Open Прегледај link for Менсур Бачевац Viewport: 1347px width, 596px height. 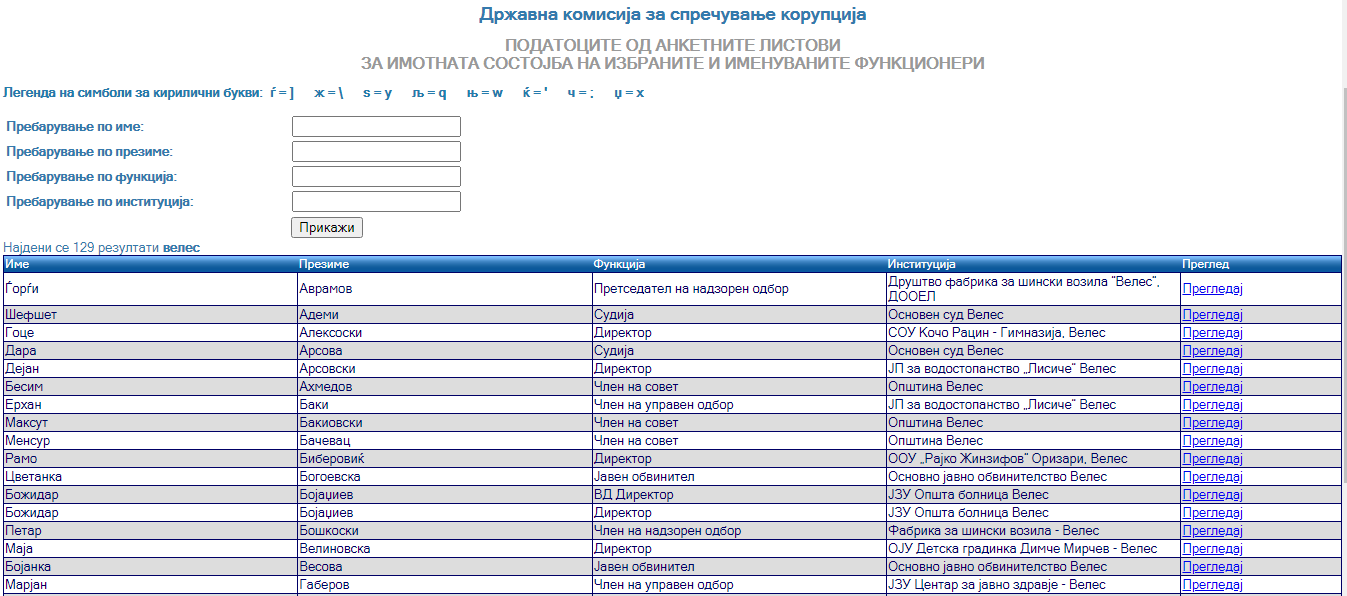pyautogui.click(x=1212, y=441)
